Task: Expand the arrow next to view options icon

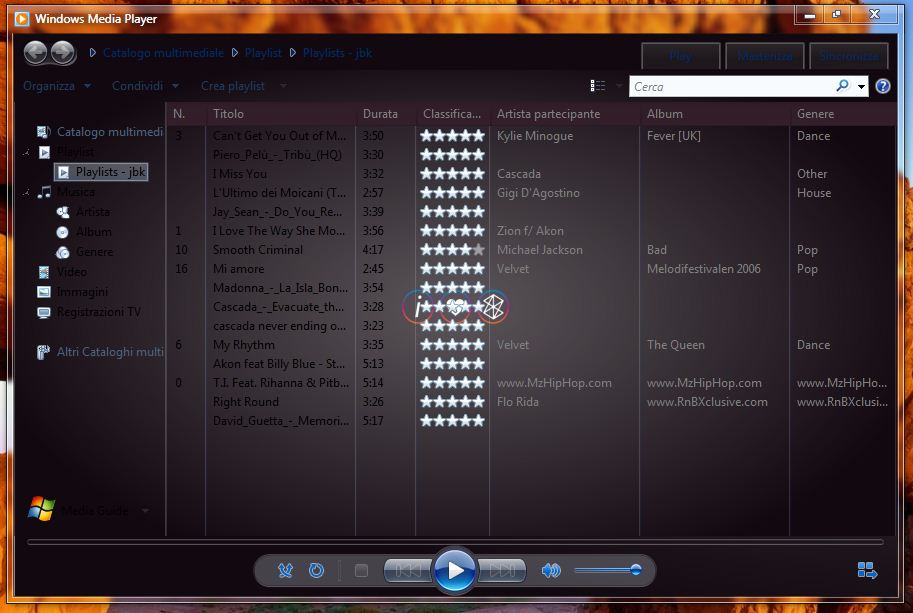Action: 618,86
